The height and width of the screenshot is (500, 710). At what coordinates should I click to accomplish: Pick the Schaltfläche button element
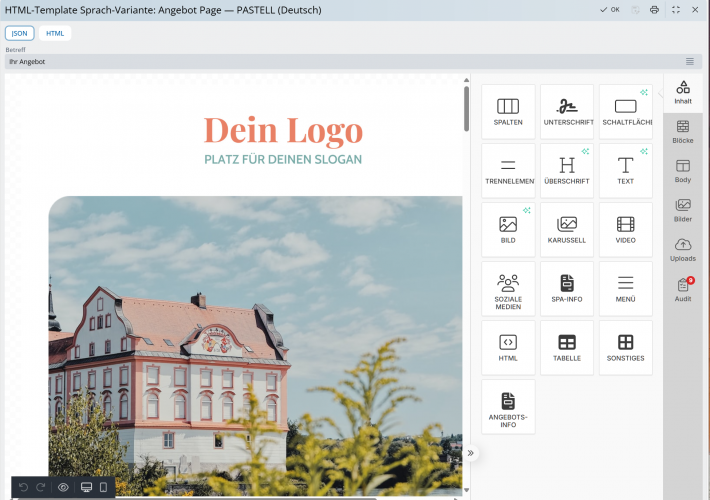625,111
